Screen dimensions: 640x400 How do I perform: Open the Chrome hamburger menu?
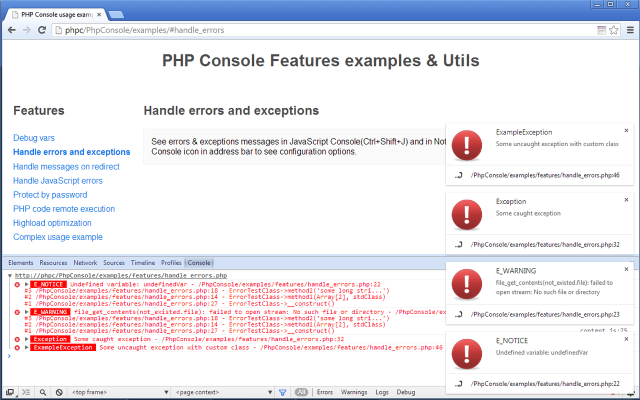(630, 30)
